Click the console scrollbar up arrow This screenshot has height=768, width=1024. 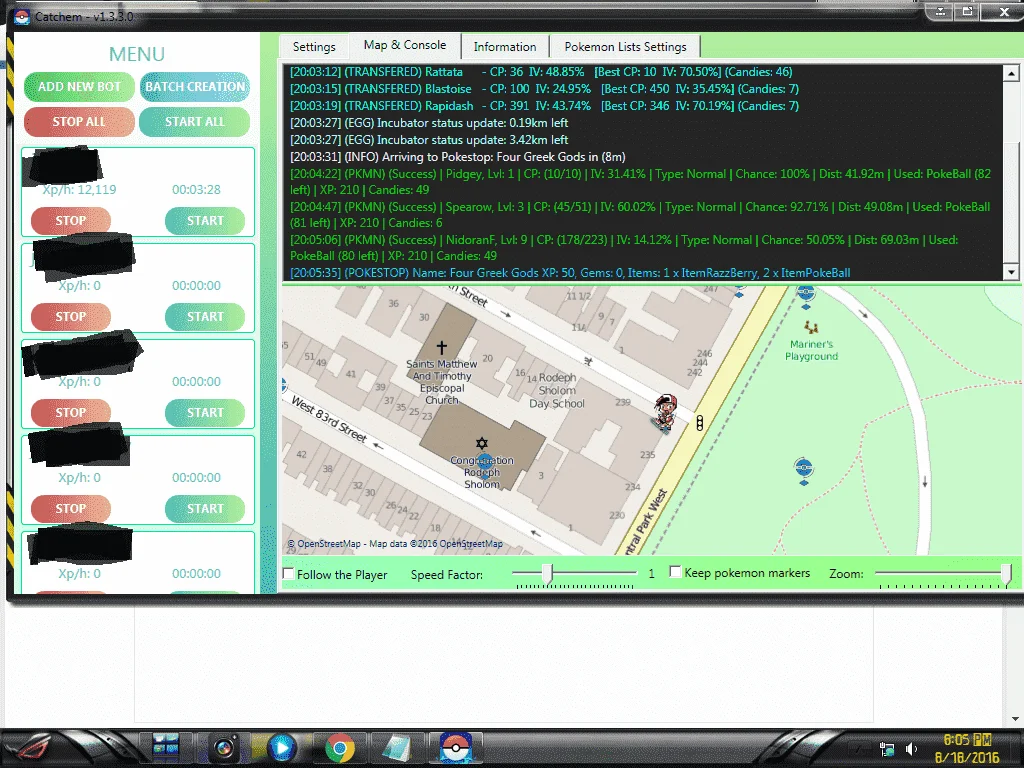[x=1011, y=72]
